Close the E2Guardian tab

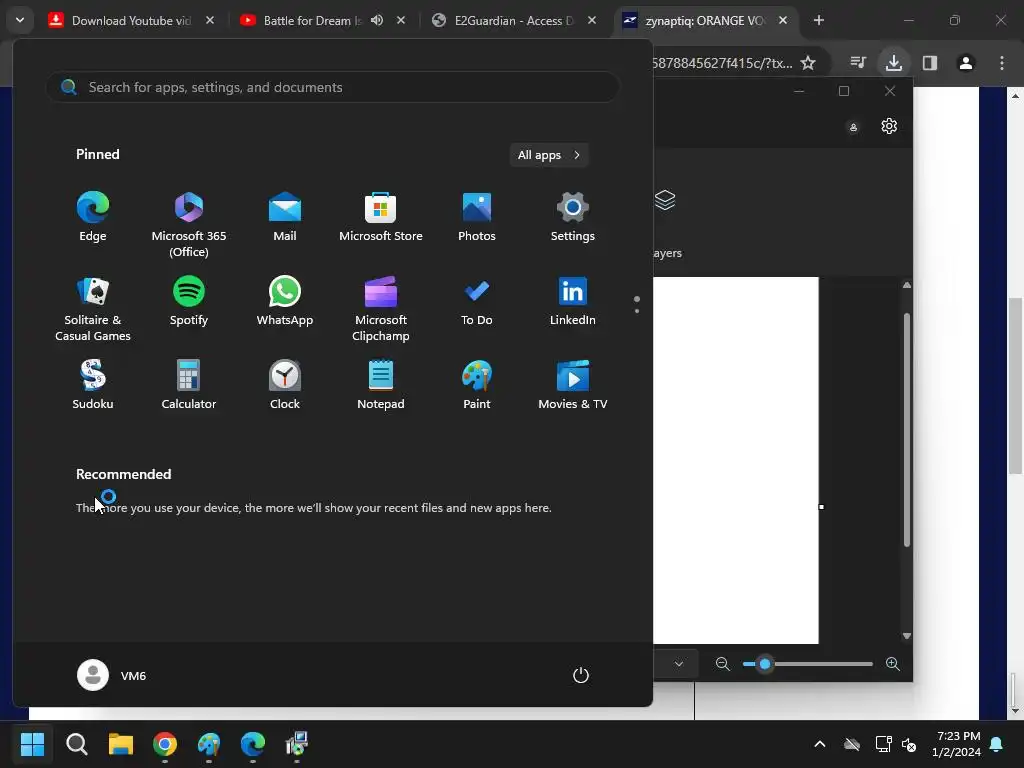coord(592,20)
